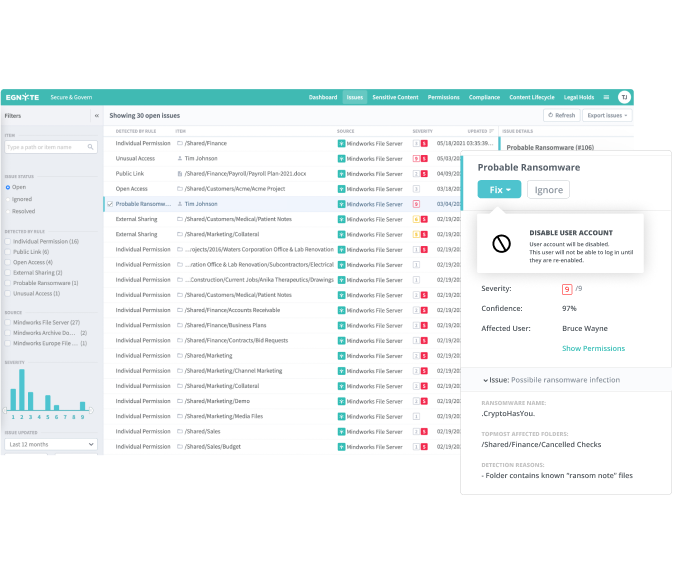Click the Ignore button
Screen dimensions: 699x583
point(548,190)
